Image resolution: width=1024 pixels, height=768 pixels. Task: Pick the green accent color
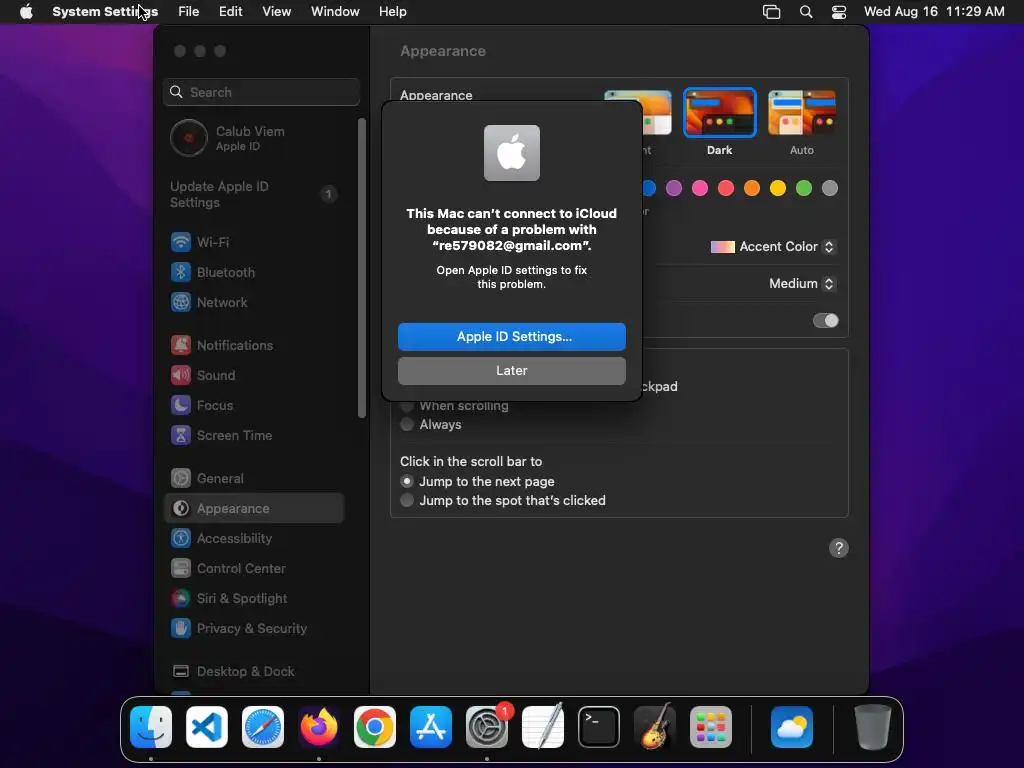tap(804, 189)
